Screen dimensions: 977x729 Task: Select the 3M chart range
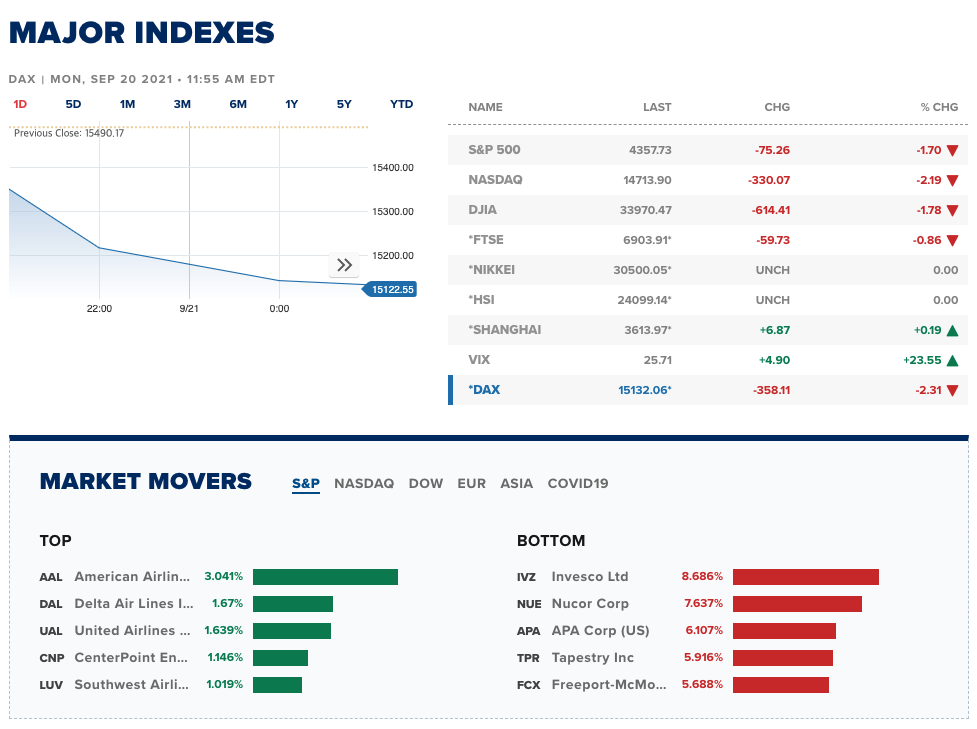(182, 104)
